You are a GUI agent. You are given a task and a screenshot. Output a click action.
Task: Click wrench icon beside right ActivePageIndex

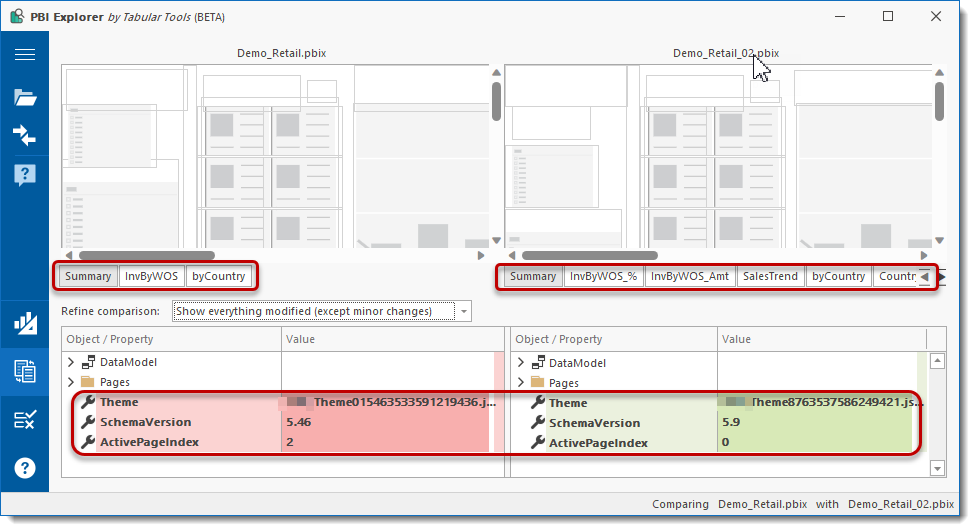click(x=538, y=442)
